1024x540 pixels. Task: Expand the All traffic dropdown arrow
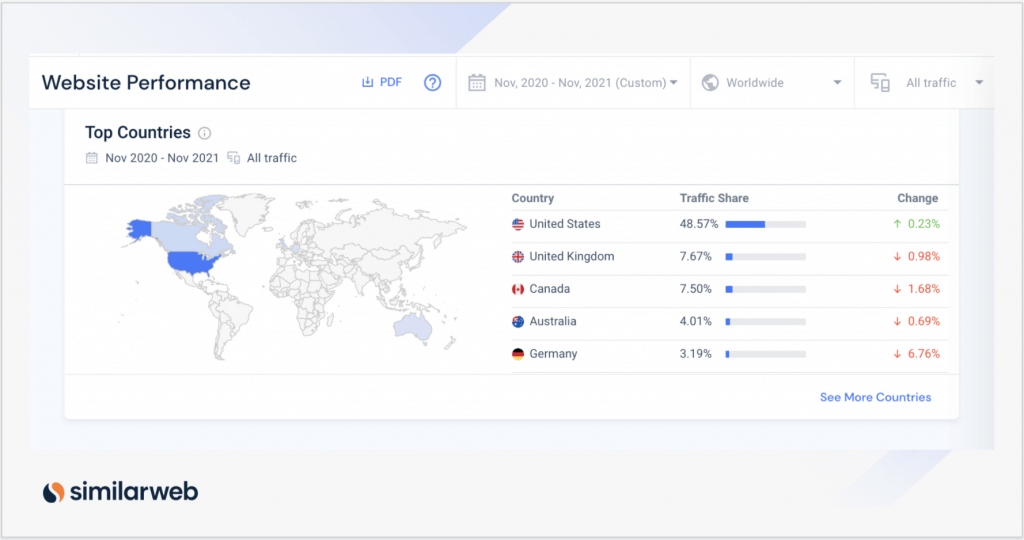(x=979, y=83)
